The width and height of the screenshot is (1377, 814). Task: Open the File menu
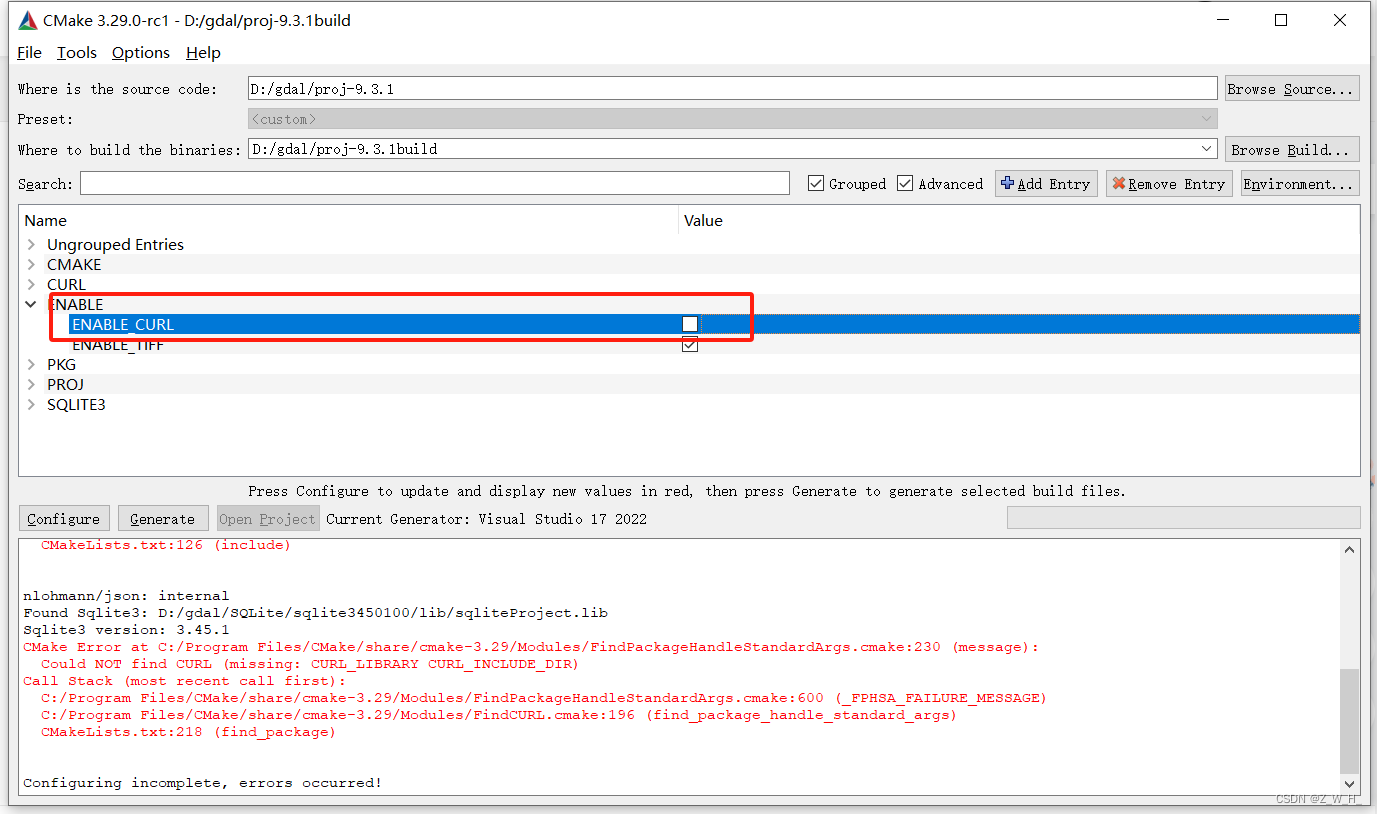pos(29,53)
